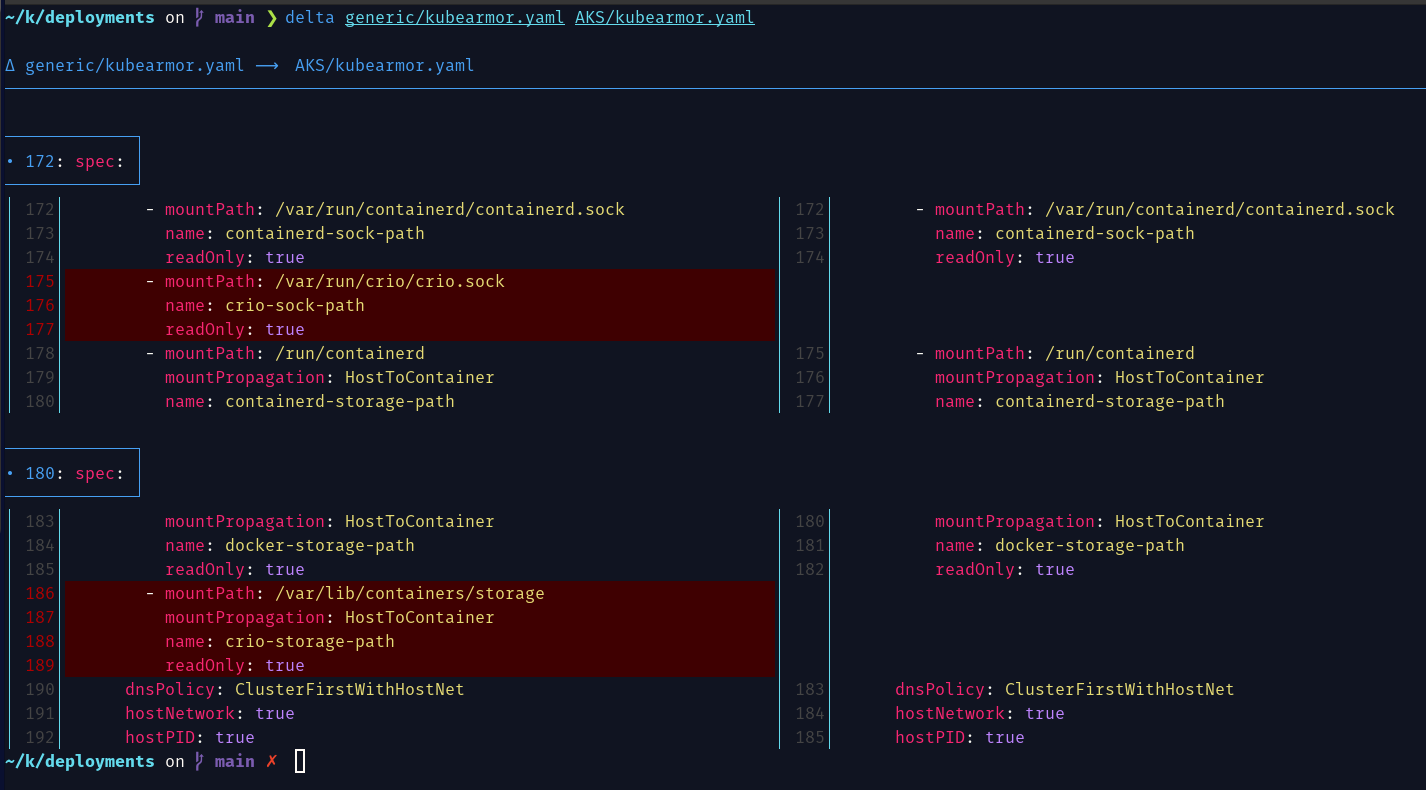
Task: Click branch name main next to the ✗
Action: [x=235, y=762]
